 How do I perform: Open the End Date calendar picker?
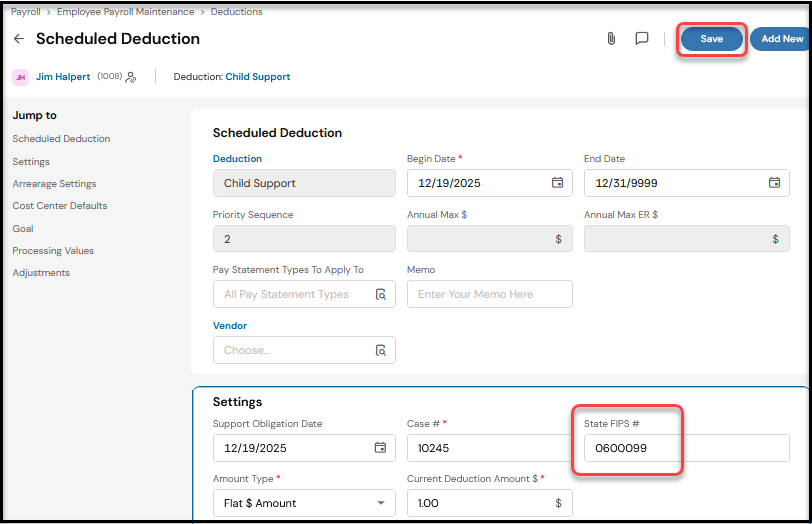pyautogui.click(x=774, y=183)
